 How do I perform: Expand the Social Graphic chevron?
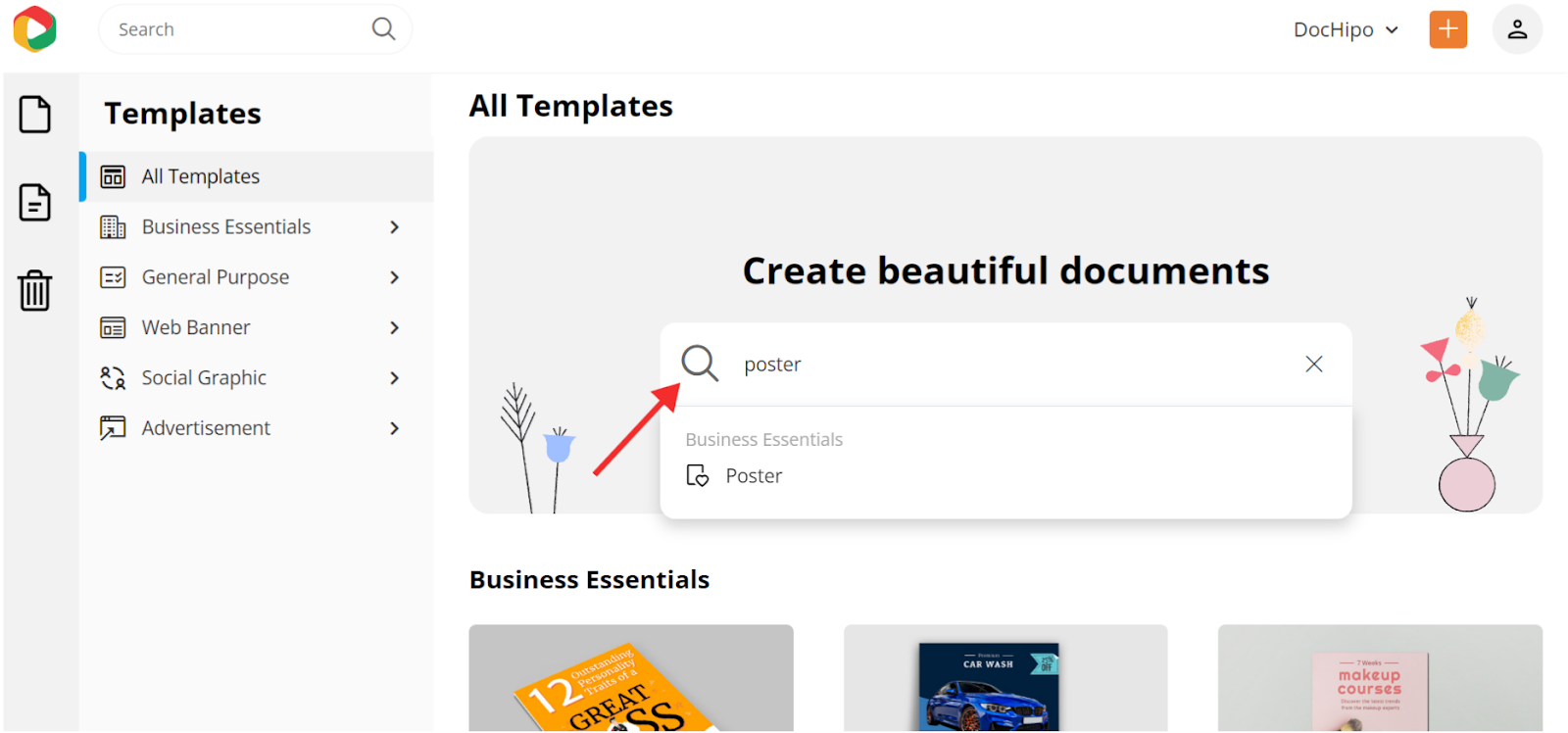[394, 378]
